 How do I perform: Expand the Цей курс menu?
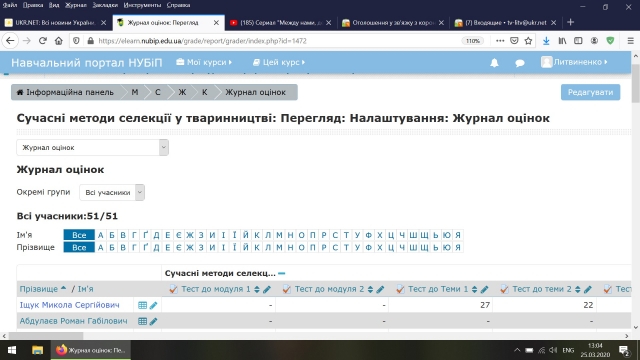279,62
